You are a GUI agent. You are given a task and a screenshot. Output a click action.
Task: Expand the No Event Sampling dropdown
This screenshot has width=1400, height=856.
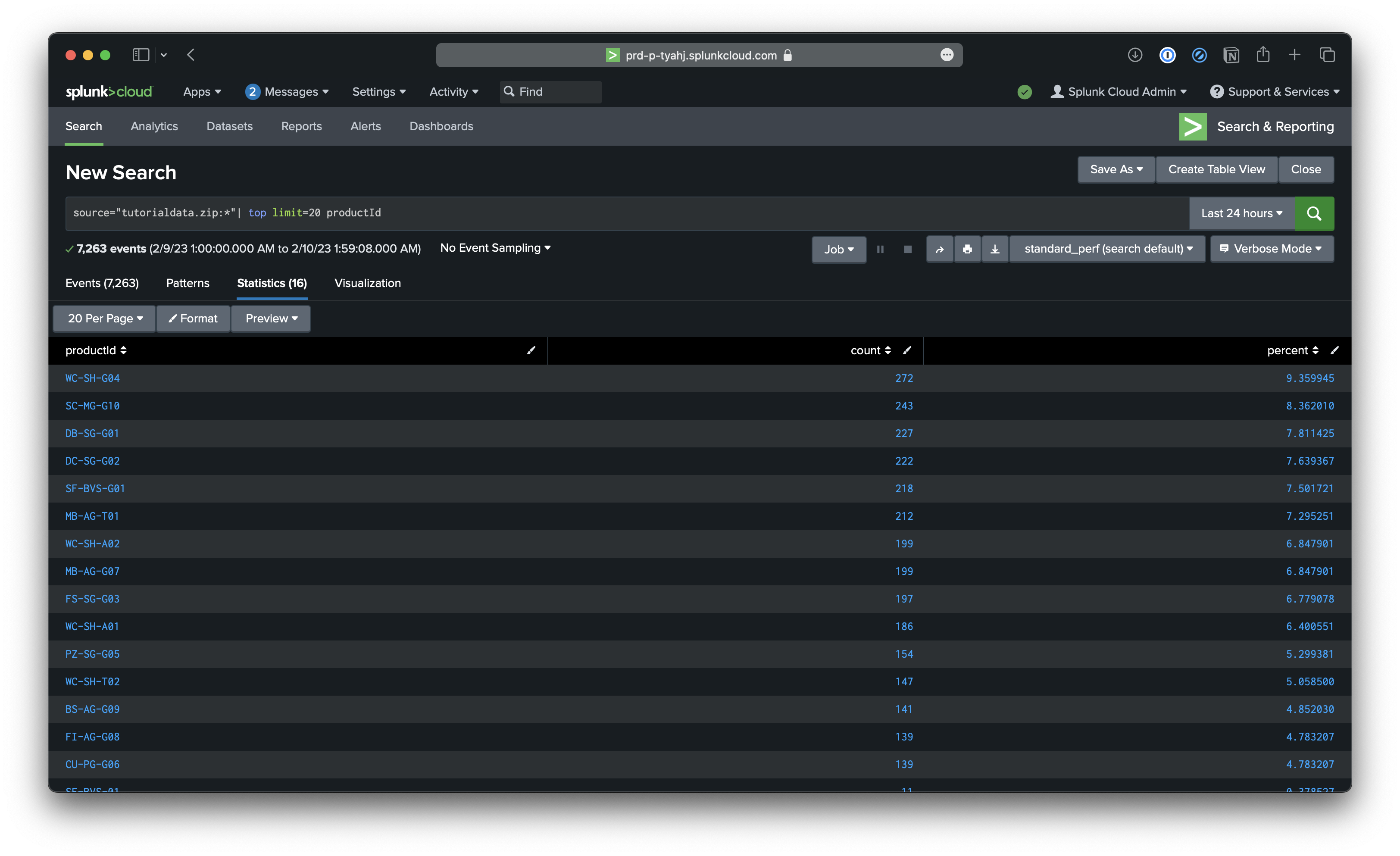[x=494, y=248]
